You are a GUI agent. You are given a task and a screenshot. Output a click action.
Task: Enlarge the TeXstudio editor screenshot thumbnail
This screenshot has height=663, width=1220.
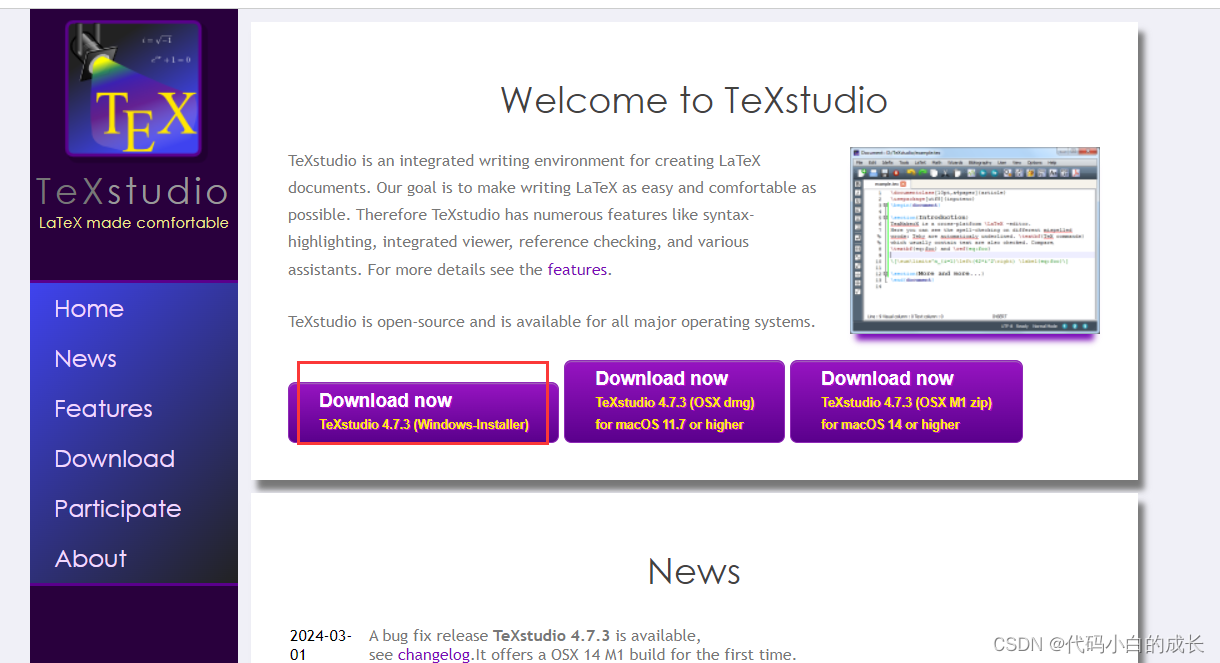click(x=975, y=241)
